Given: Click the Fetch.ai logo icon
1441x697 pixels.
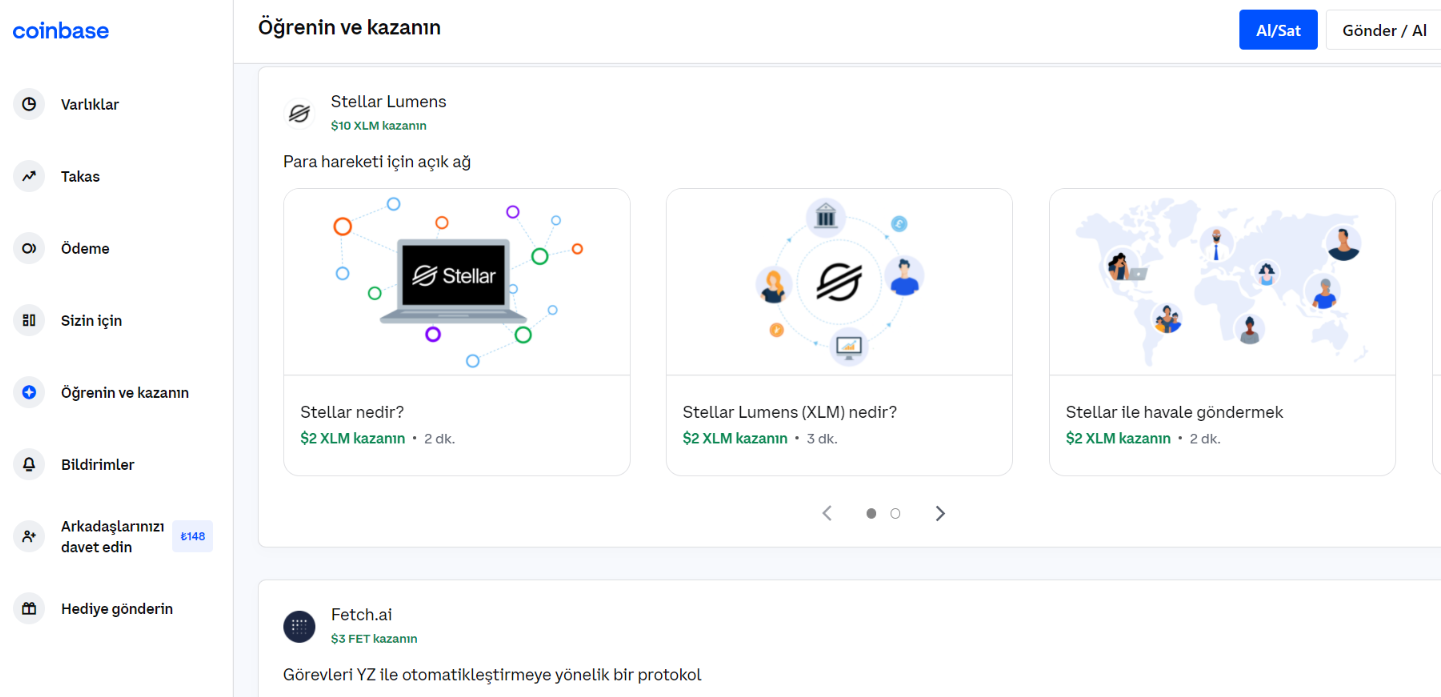Looking at the screenshot, I should click(x=299, y=626).
